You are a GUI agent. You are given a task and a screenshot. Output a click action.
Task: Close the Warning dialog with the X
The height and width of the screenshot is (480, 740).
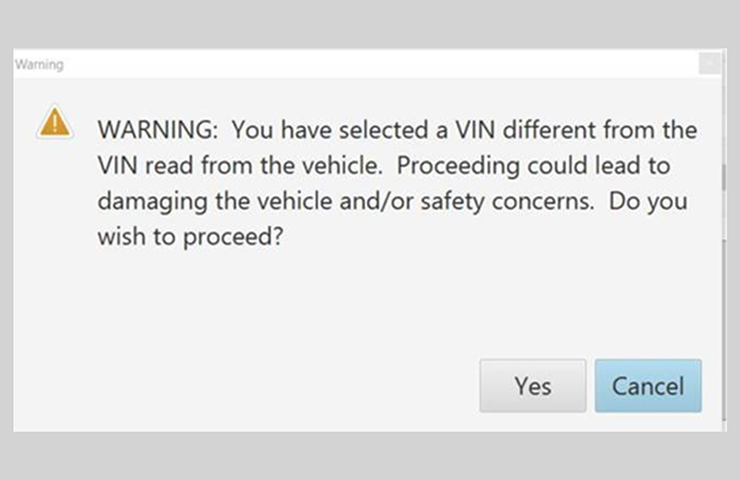(x=709, y=64)
